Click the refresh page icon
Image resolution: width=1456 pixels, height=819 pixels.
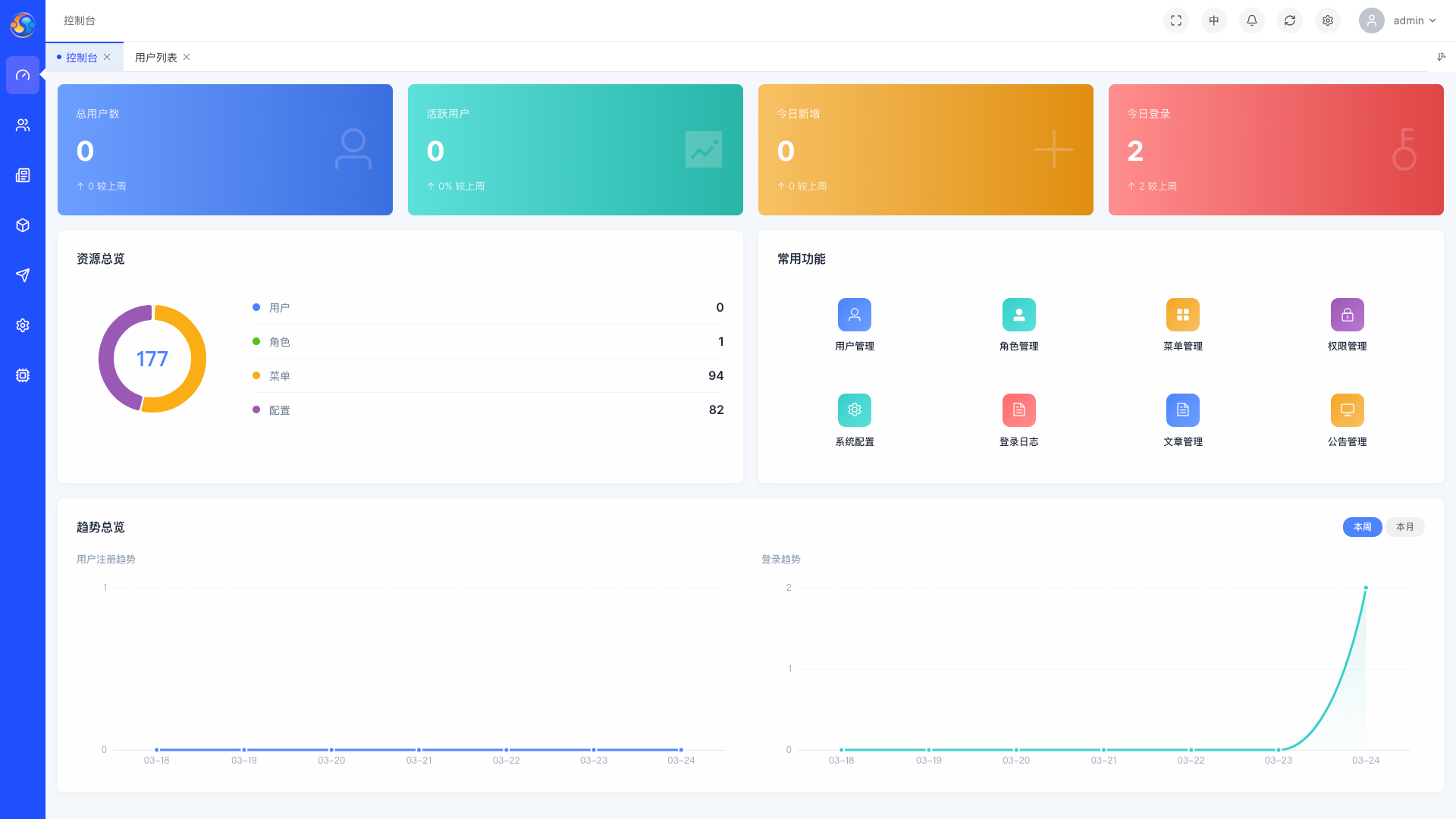(1290, 20)
